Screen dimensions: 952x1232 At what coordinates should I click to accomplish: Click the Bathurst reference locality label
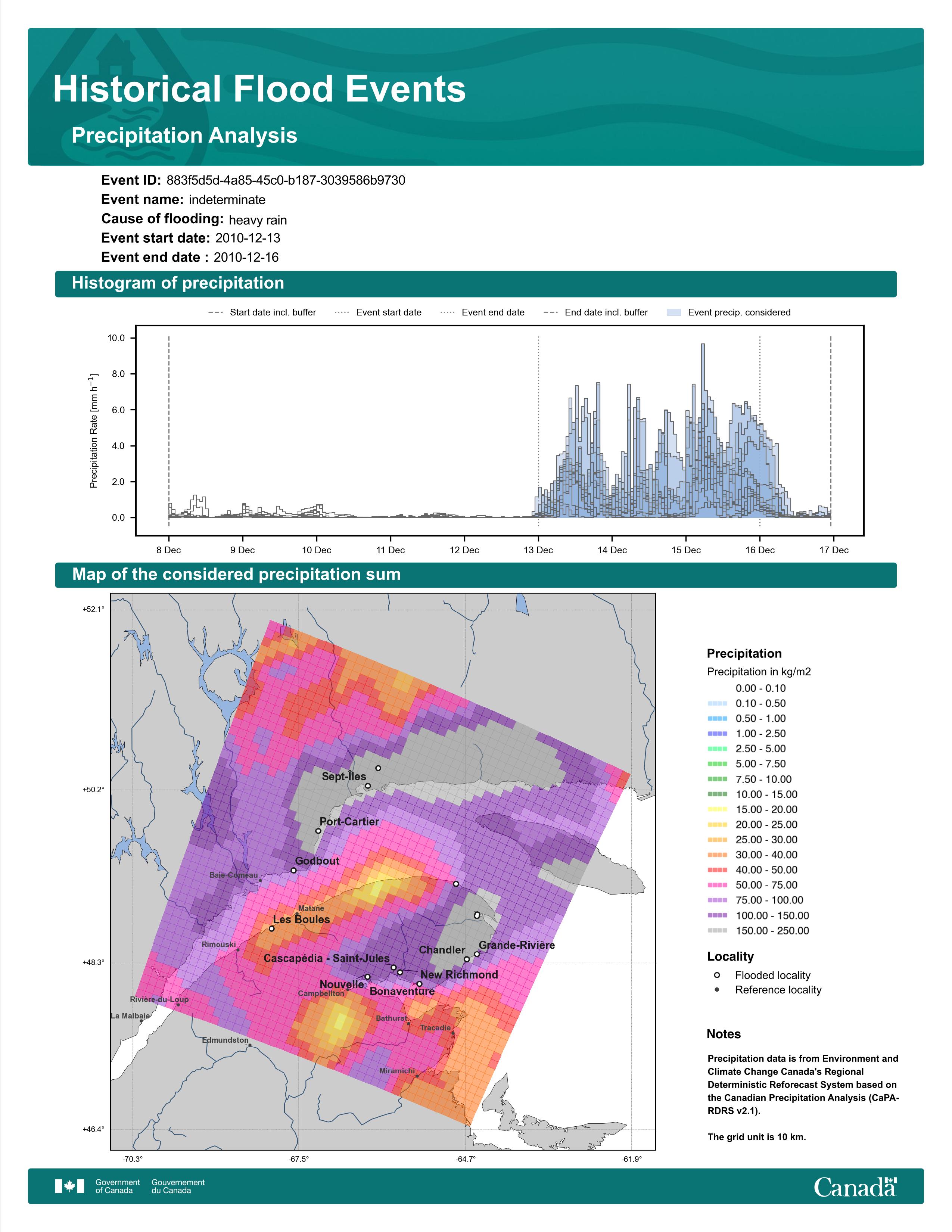point(391,1018)
